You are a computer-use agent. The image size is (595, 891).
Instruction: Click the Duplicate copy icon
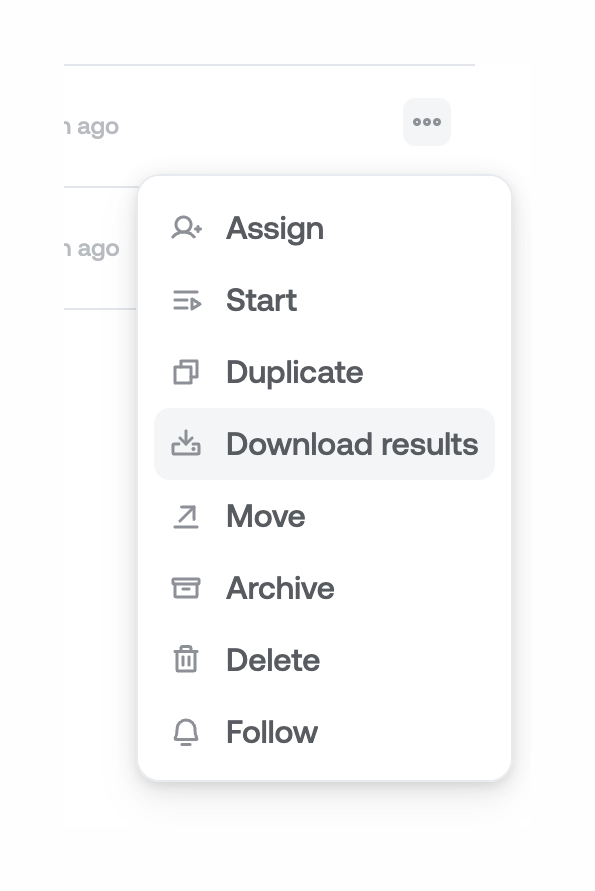pos(186,372)
